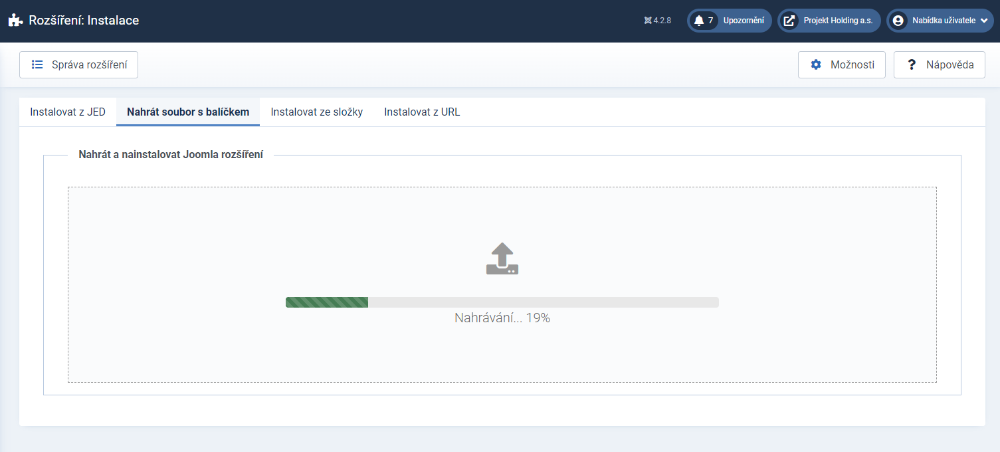Screen dimensions: 1000x452
Task: Go to the Instalovat z URL tab
Action: 422,112
